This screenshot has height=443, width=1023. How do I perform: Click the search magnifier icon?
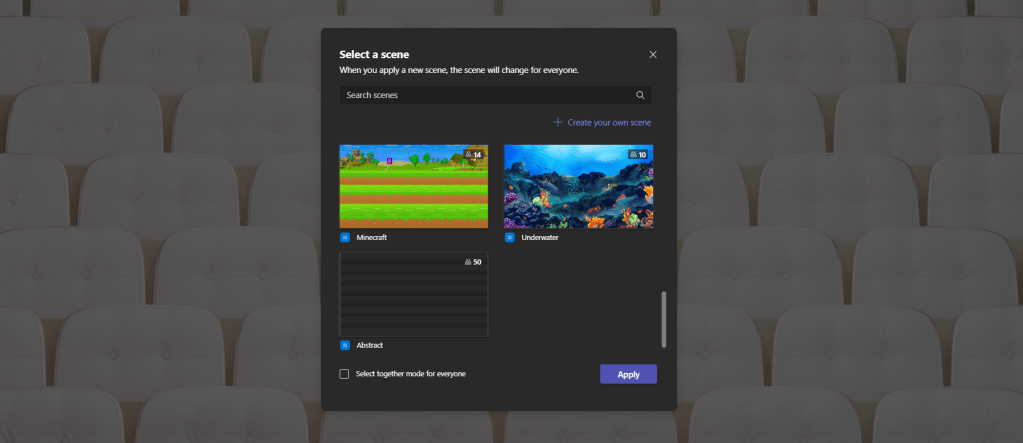[x=640, y=96]
